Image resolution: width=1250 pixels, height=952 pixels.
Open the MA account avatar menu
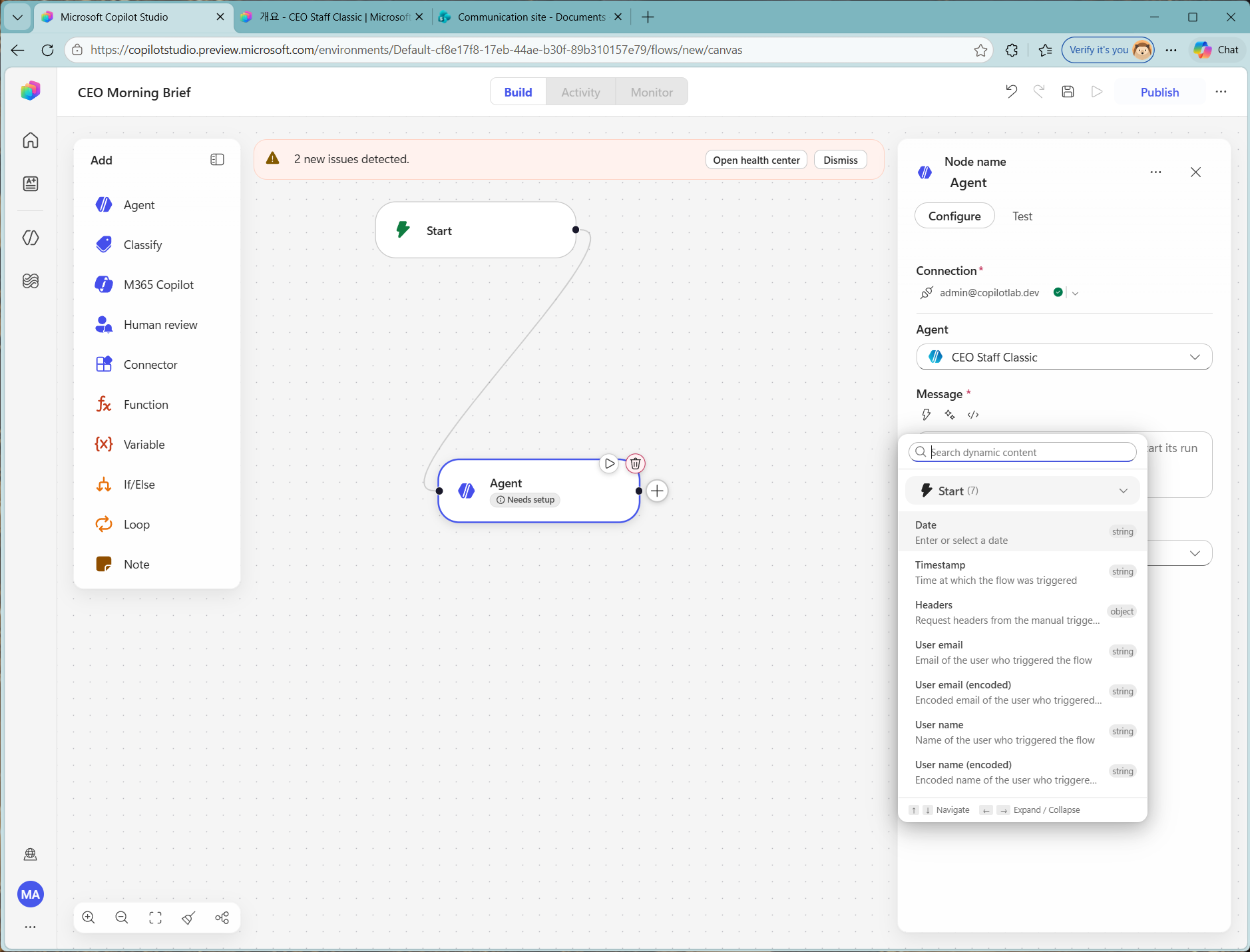point(31,894)
